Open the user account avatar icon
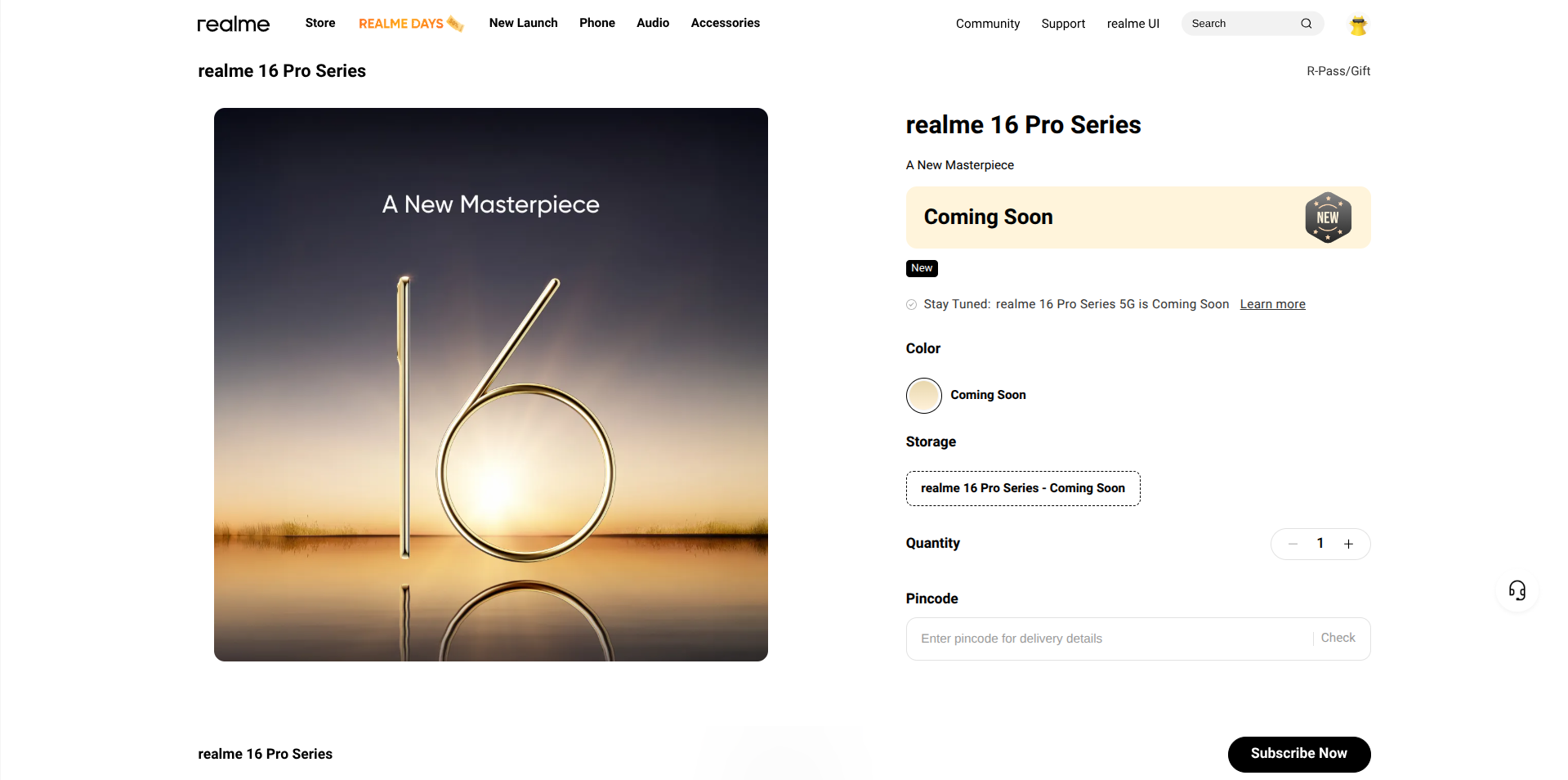This screenshot has width=1568, height=780. click(x=1358, y=25)
